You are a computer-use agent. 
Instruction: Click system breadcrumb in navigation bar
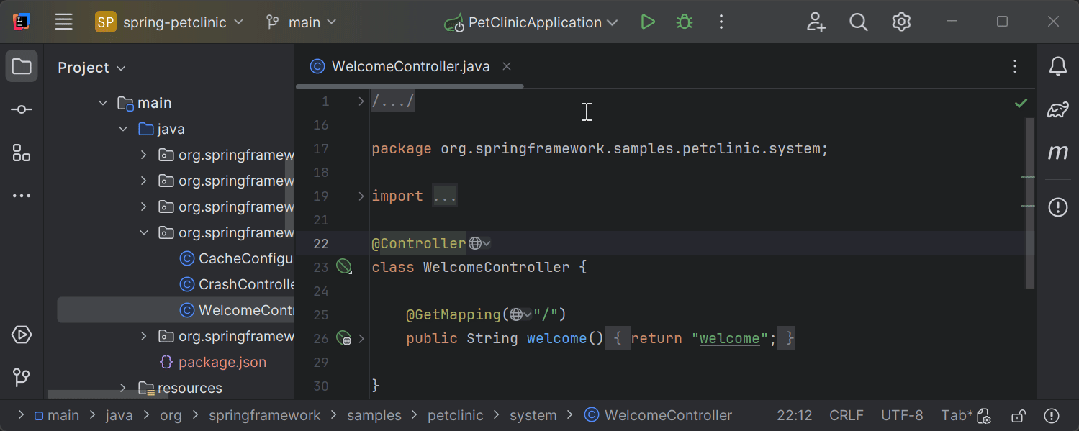coord(533,415)
